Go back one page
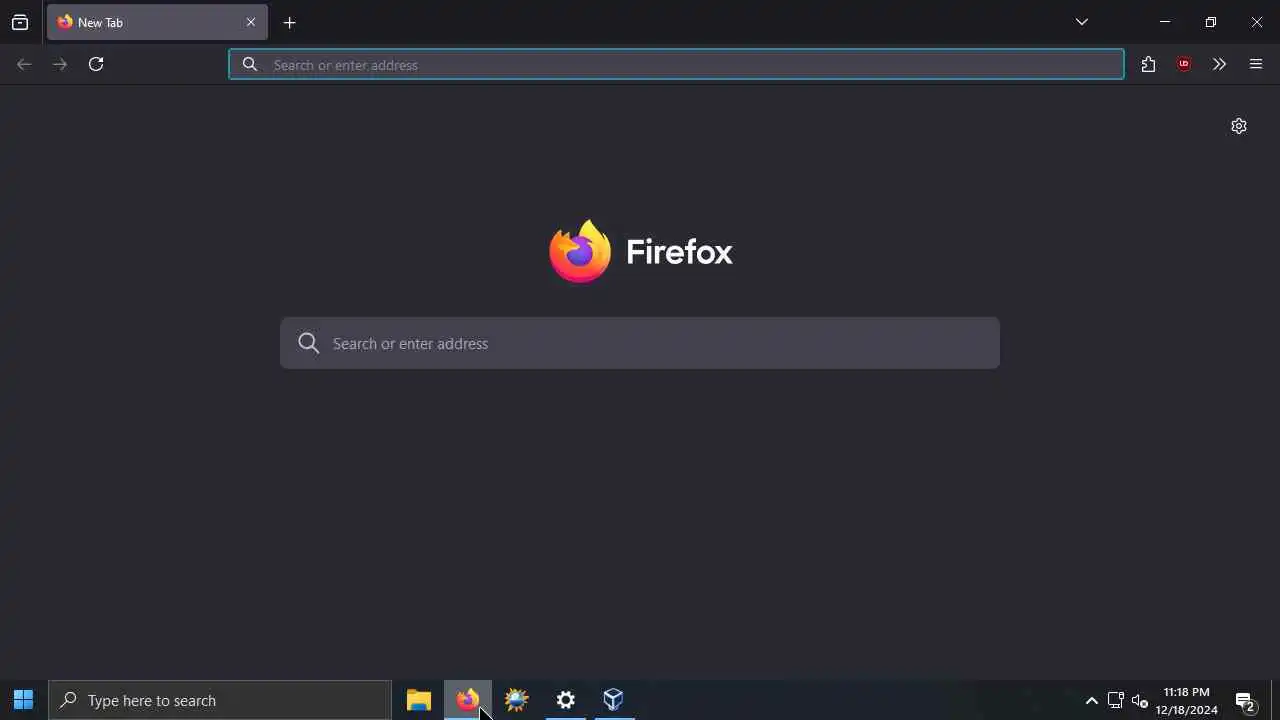 [x=24, y=64]
